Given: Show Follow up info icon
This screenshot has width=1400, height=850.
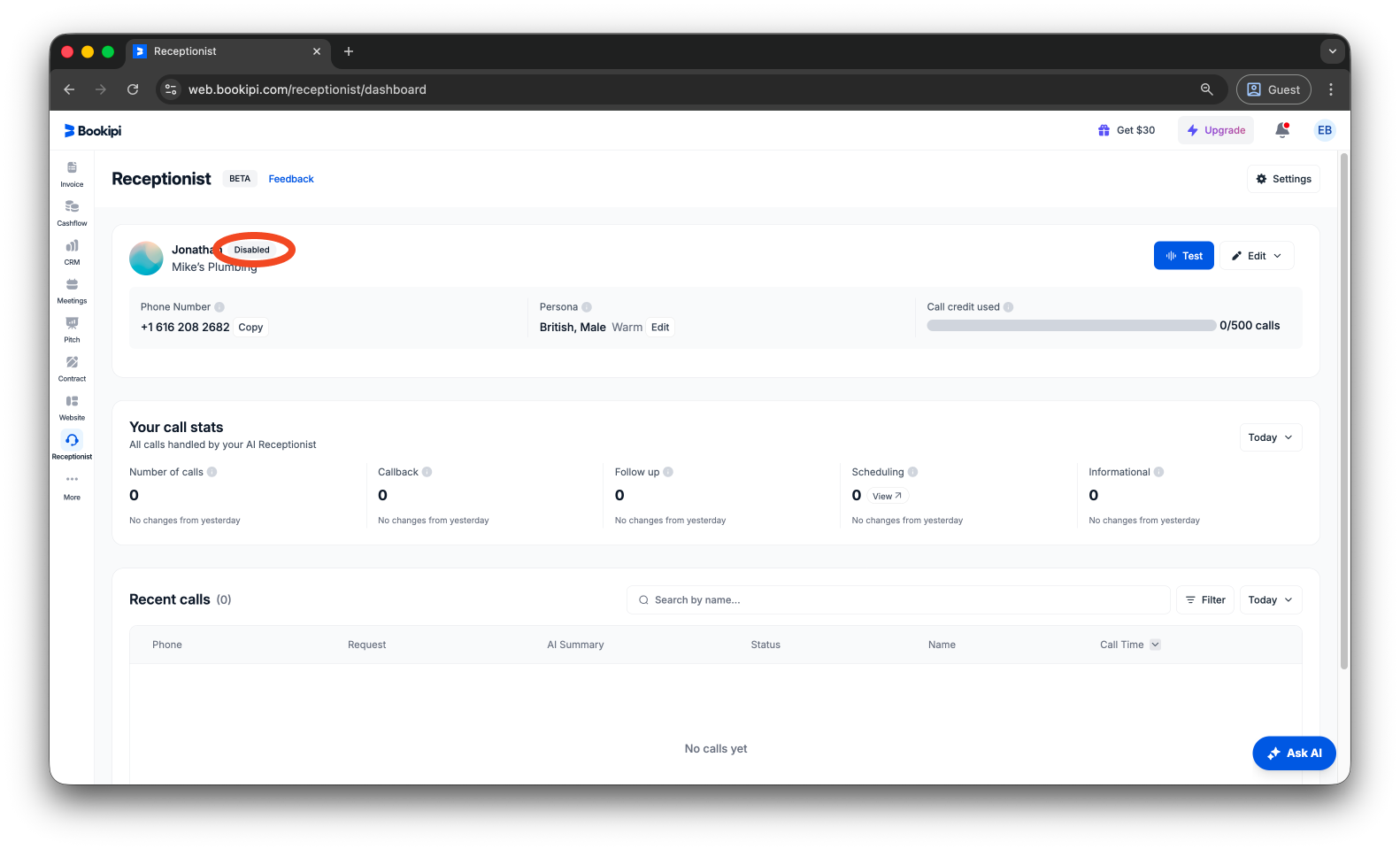Looking at the screenshot, I should pyautogui.click(x=668, y=472).
